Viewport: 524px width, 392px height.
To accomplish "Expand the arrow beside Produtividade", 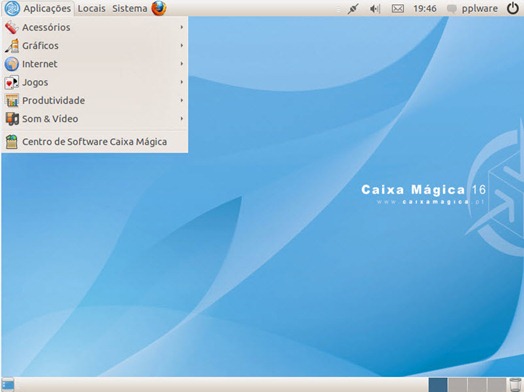I will [x=182, y=100].
